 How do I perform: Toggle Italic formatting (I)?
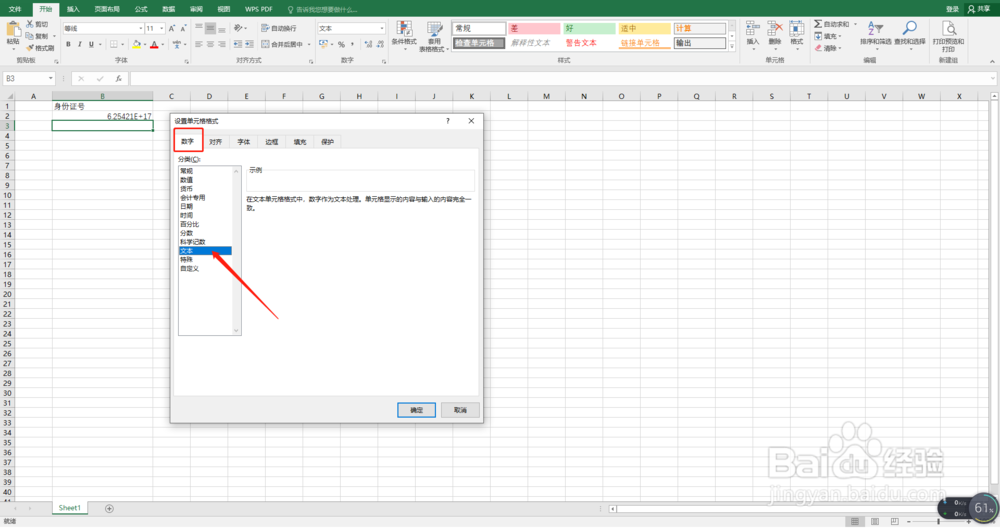pos(80,44)
